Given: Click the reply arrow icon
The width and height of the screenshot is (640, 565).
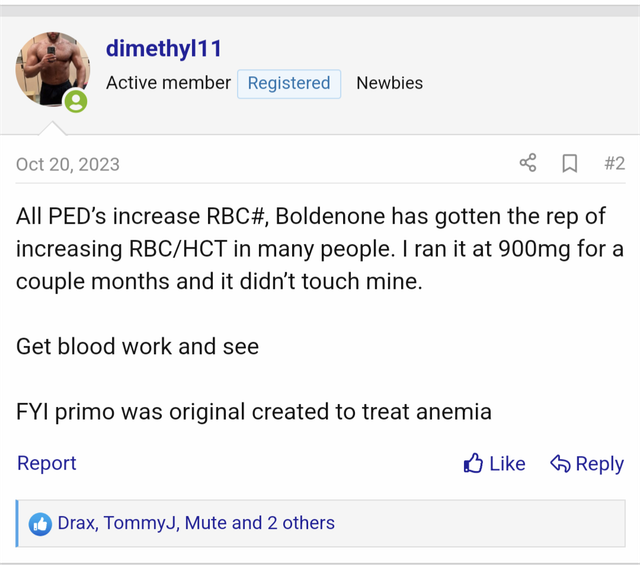Looking at the screenshot, I should [560, 463].
